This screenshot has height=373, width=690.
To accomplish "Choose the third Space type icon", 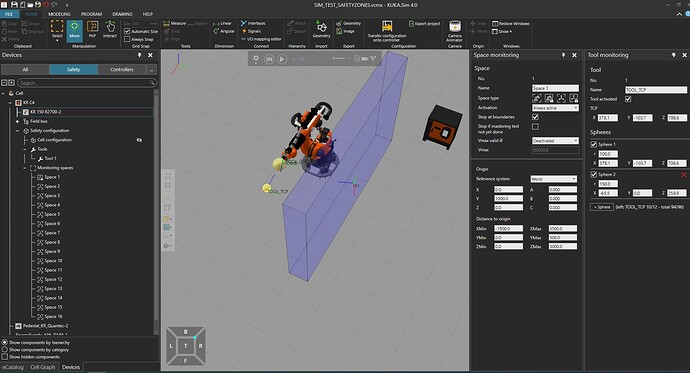I will (561, 98).
